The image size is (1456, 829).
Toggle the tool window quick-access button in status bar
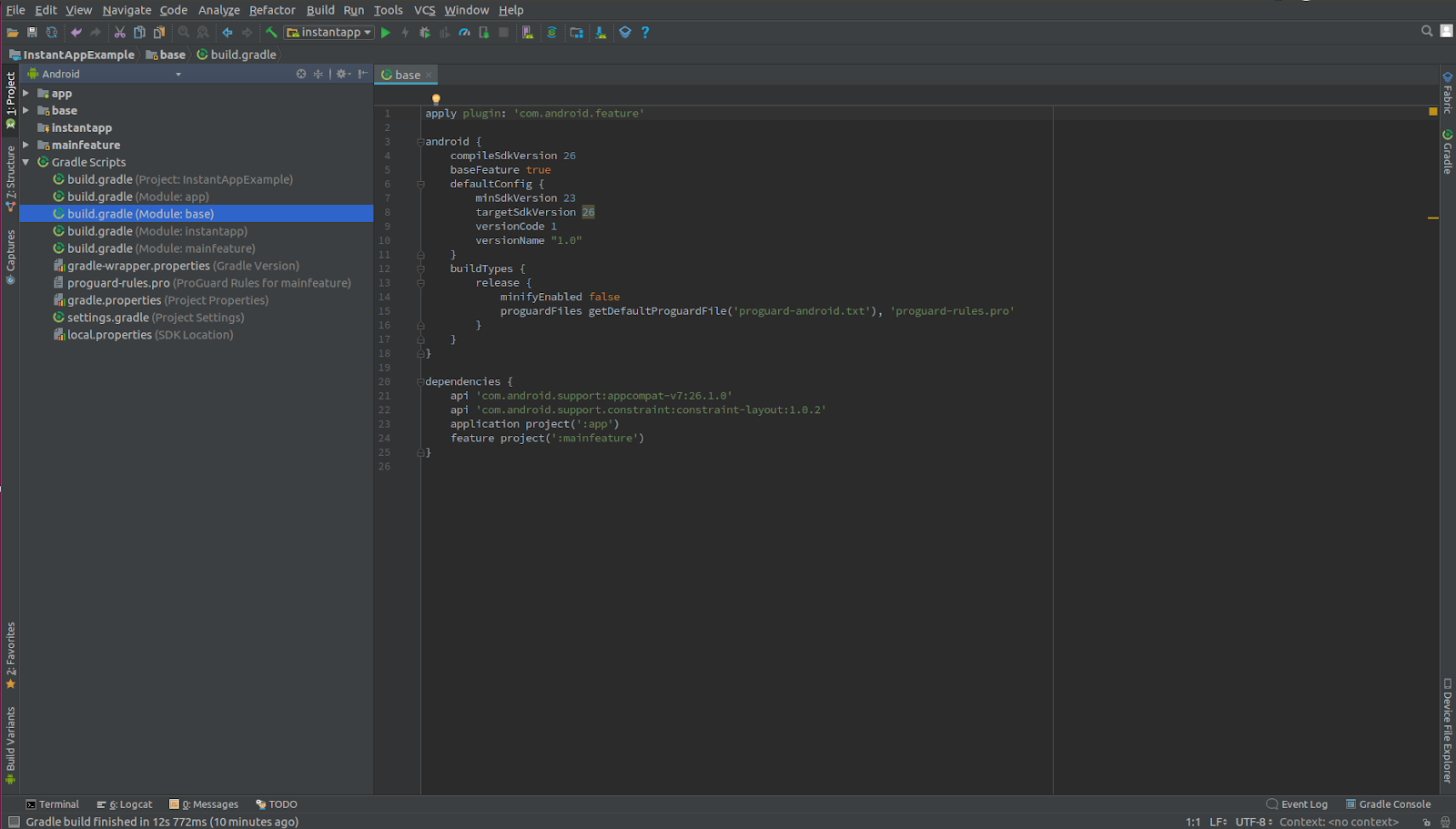13,822
